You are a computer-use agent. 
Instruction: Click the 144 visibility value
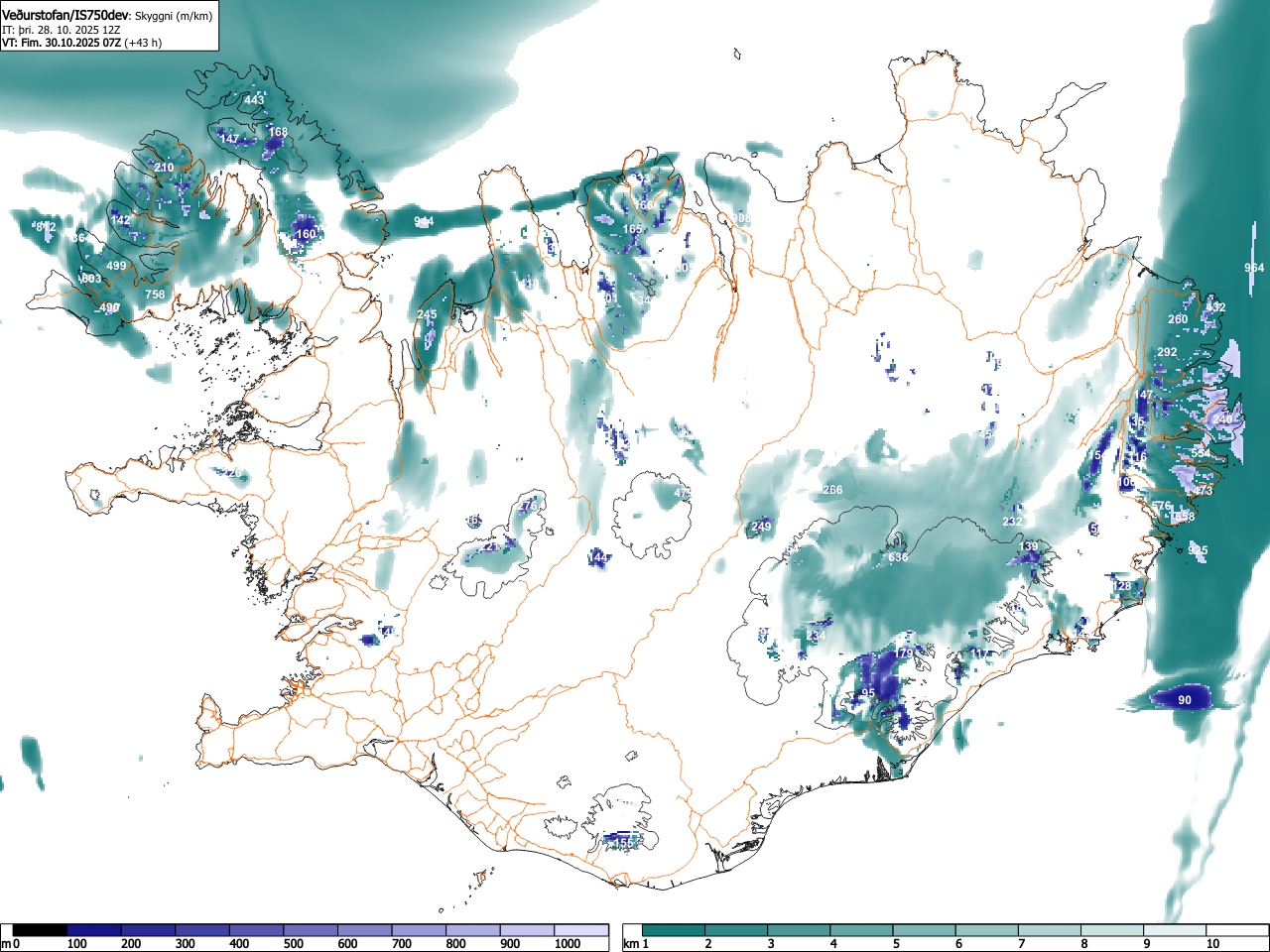click(x=597, y=559)
